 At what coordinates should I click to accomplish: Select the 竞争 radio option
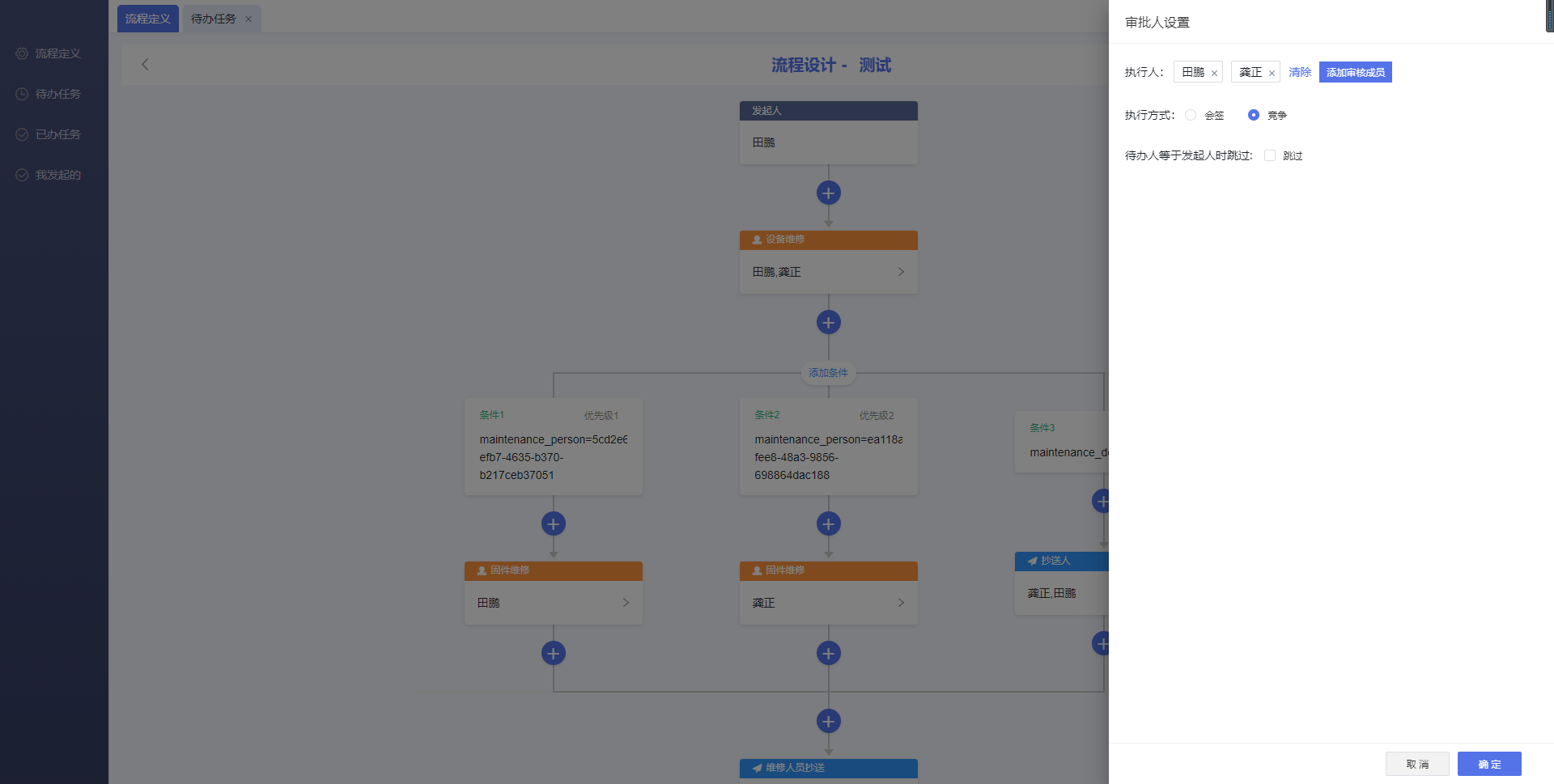[1253, 115]
